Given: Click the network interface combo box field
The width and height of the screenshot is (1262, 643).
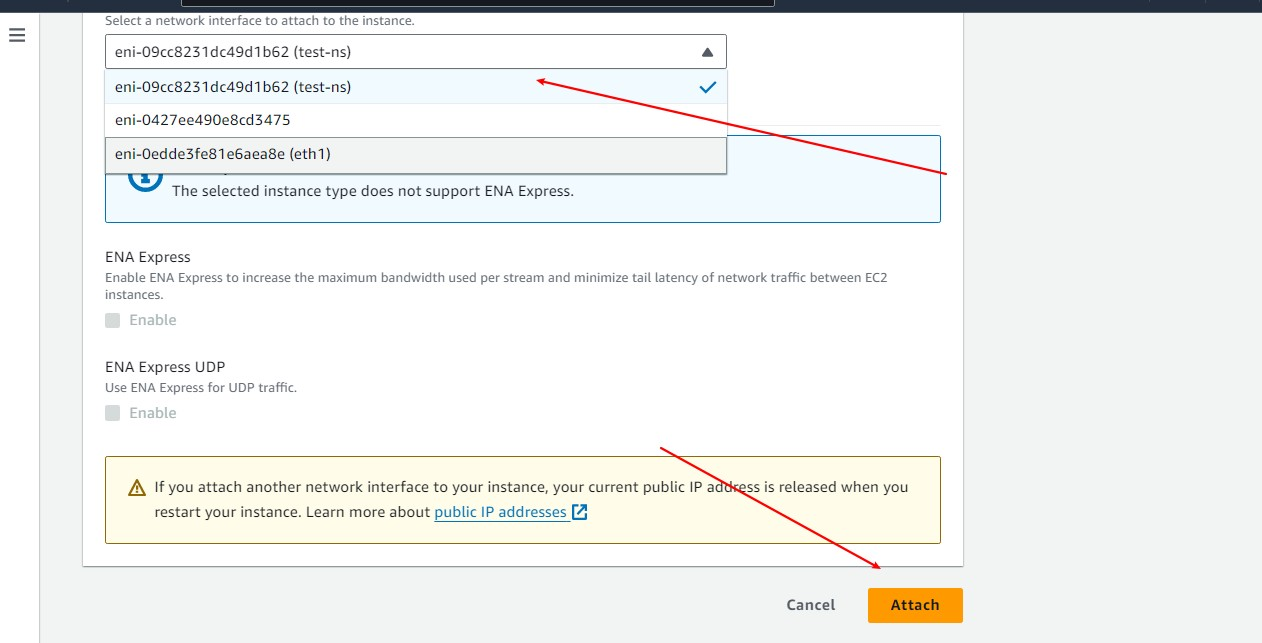Looking at the screenshot, I should point(400,52).
